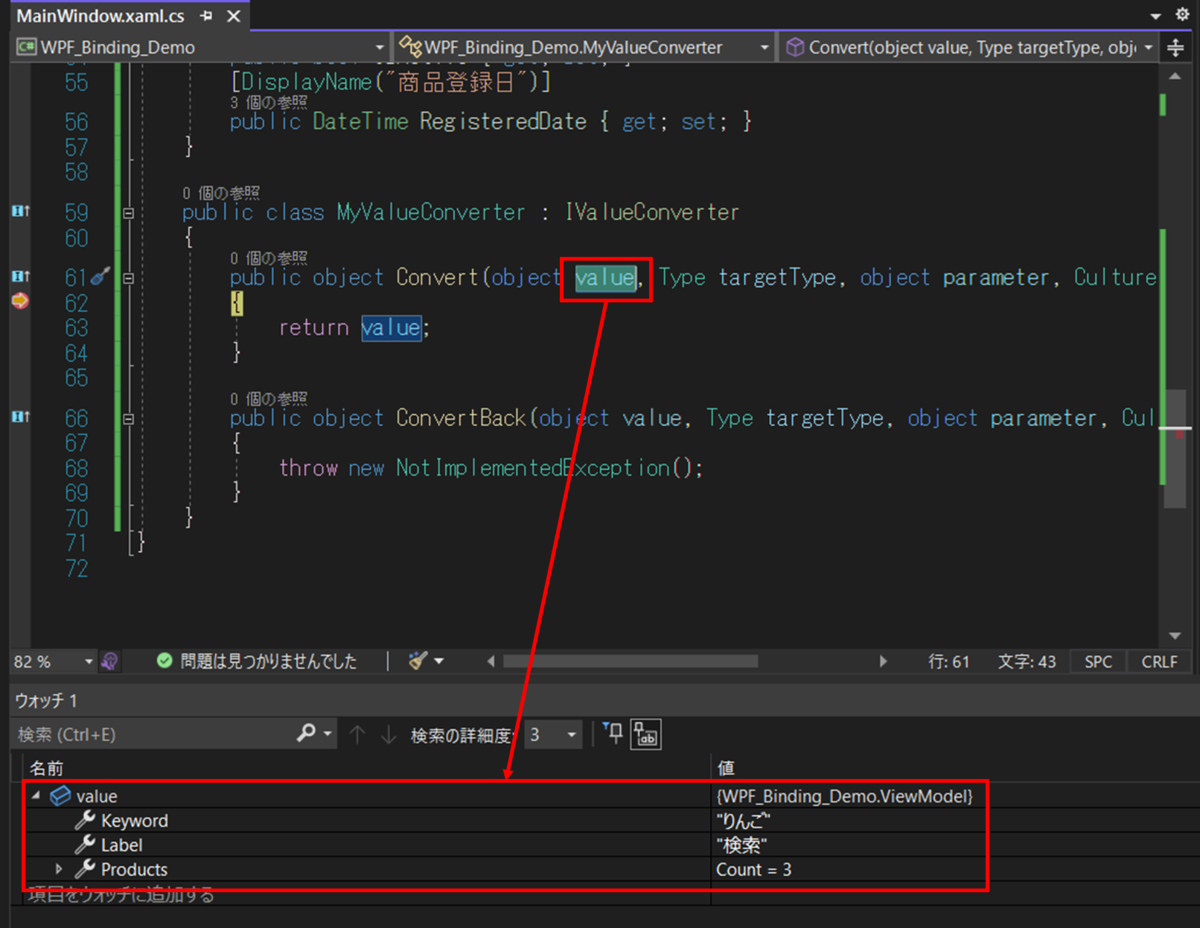
Task: Click the watch search magnifier icon
Action: click(x=307, y=734)
